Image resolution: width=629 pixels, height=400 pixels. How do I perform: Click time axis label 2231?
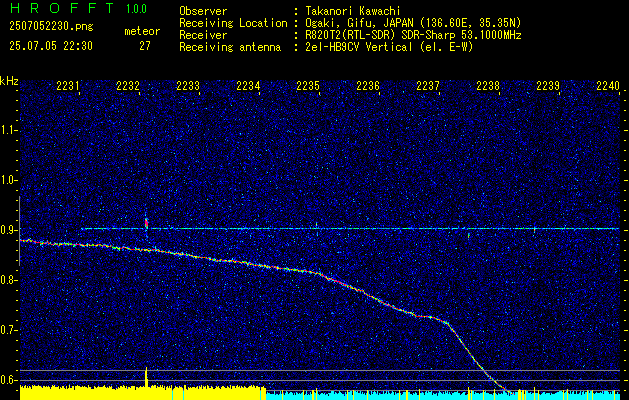(x=67, y=85)
